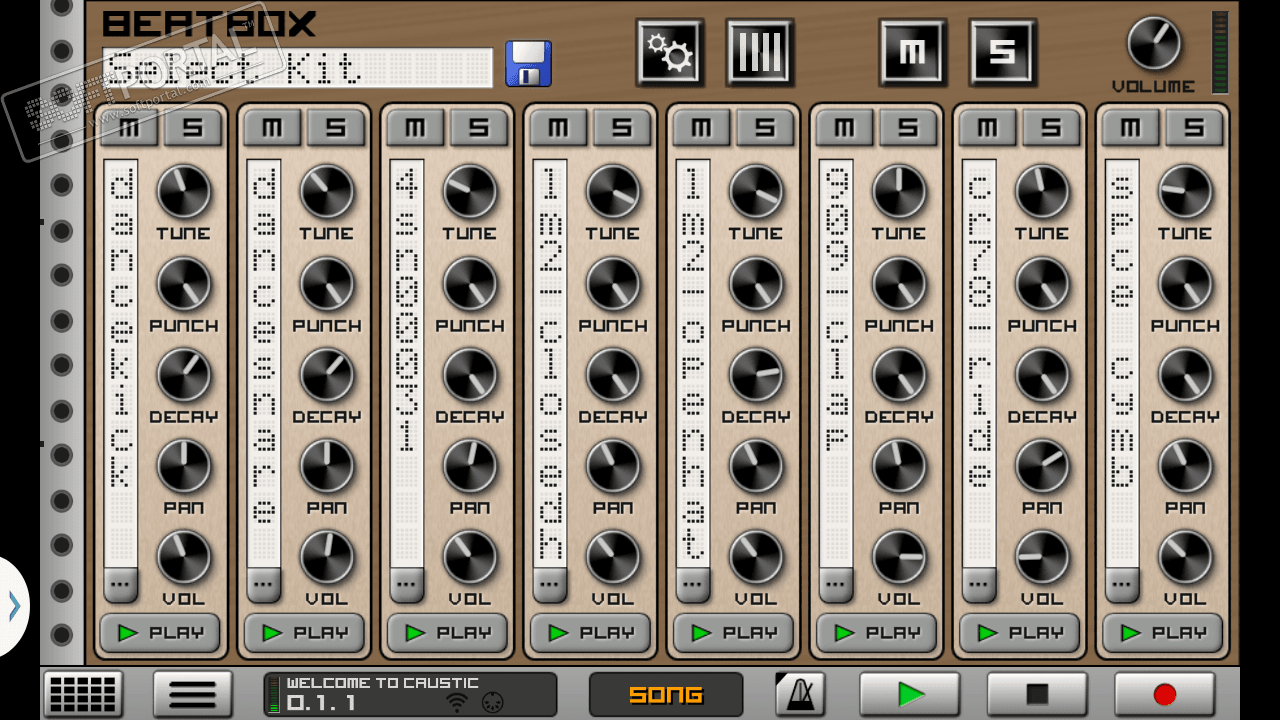Click the master Volume knob

[x=1153, y=44]
